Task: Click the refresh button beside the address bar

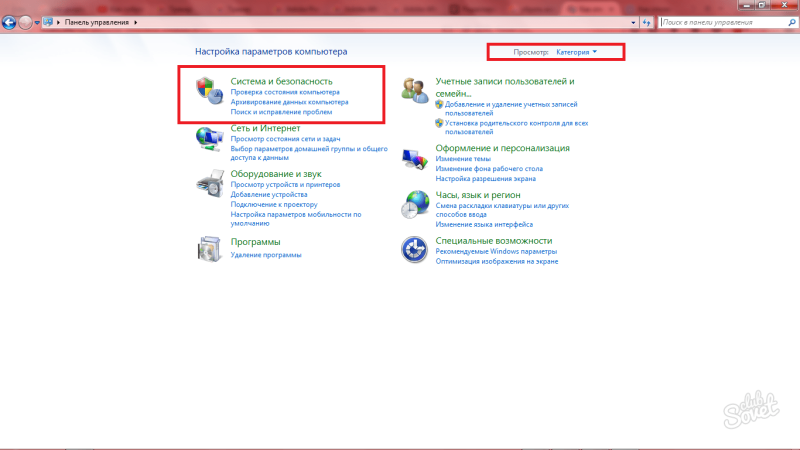Action: [646, 22]
